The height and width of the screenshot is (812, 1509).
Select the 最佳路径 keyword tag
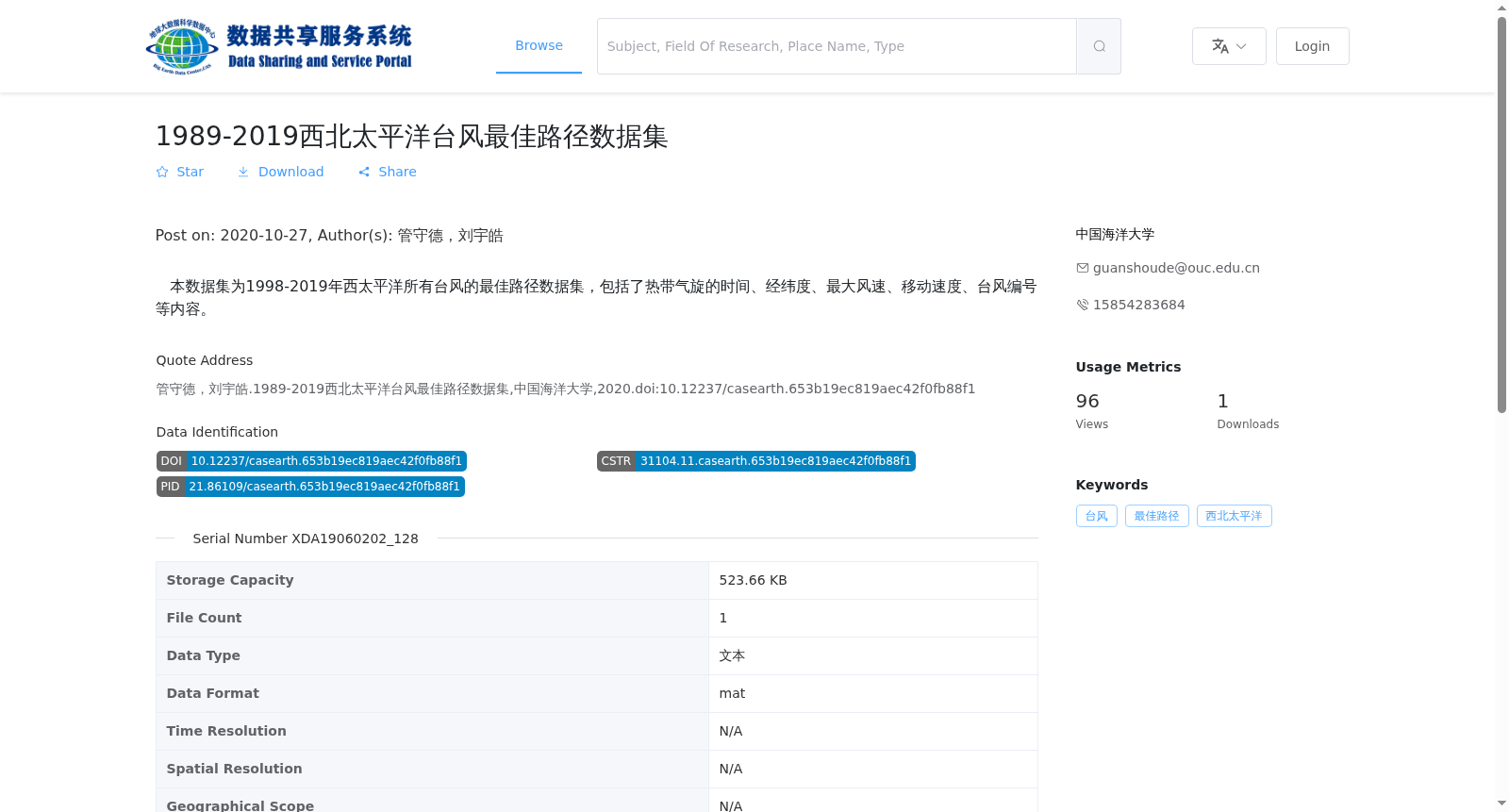click(1156, 516)
